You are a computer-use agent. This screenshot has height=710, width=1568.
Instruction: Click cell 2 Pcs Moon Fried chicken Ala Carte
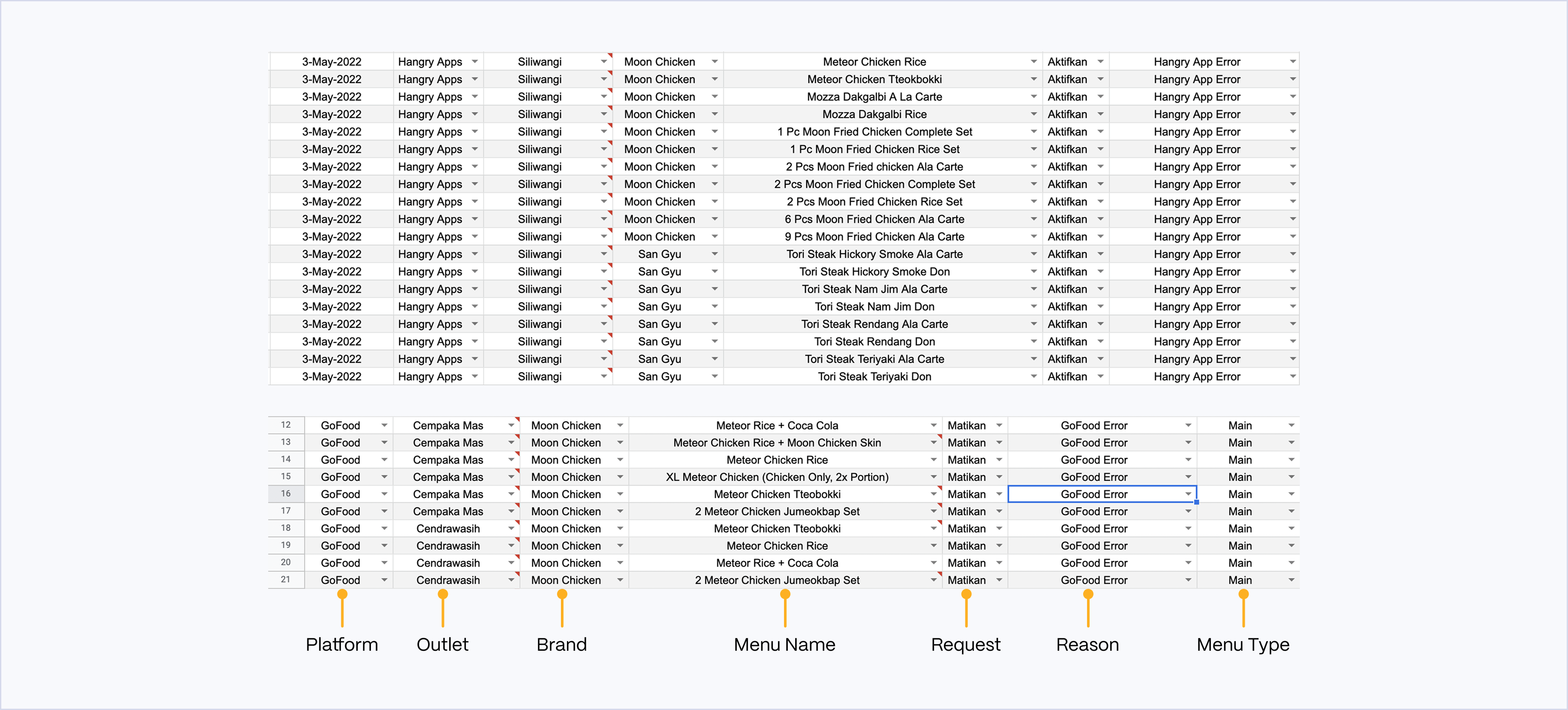882,167
